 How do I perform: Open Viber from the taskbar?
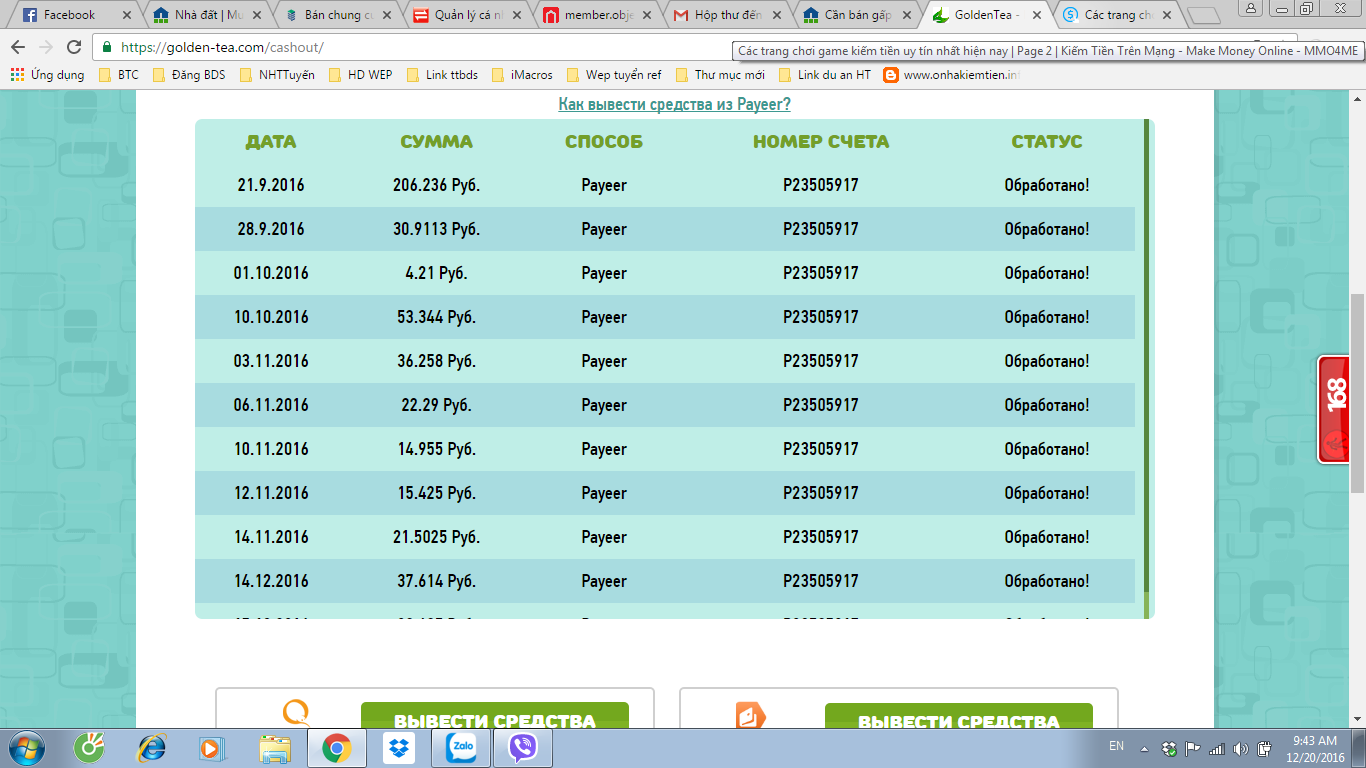(523, 748)
